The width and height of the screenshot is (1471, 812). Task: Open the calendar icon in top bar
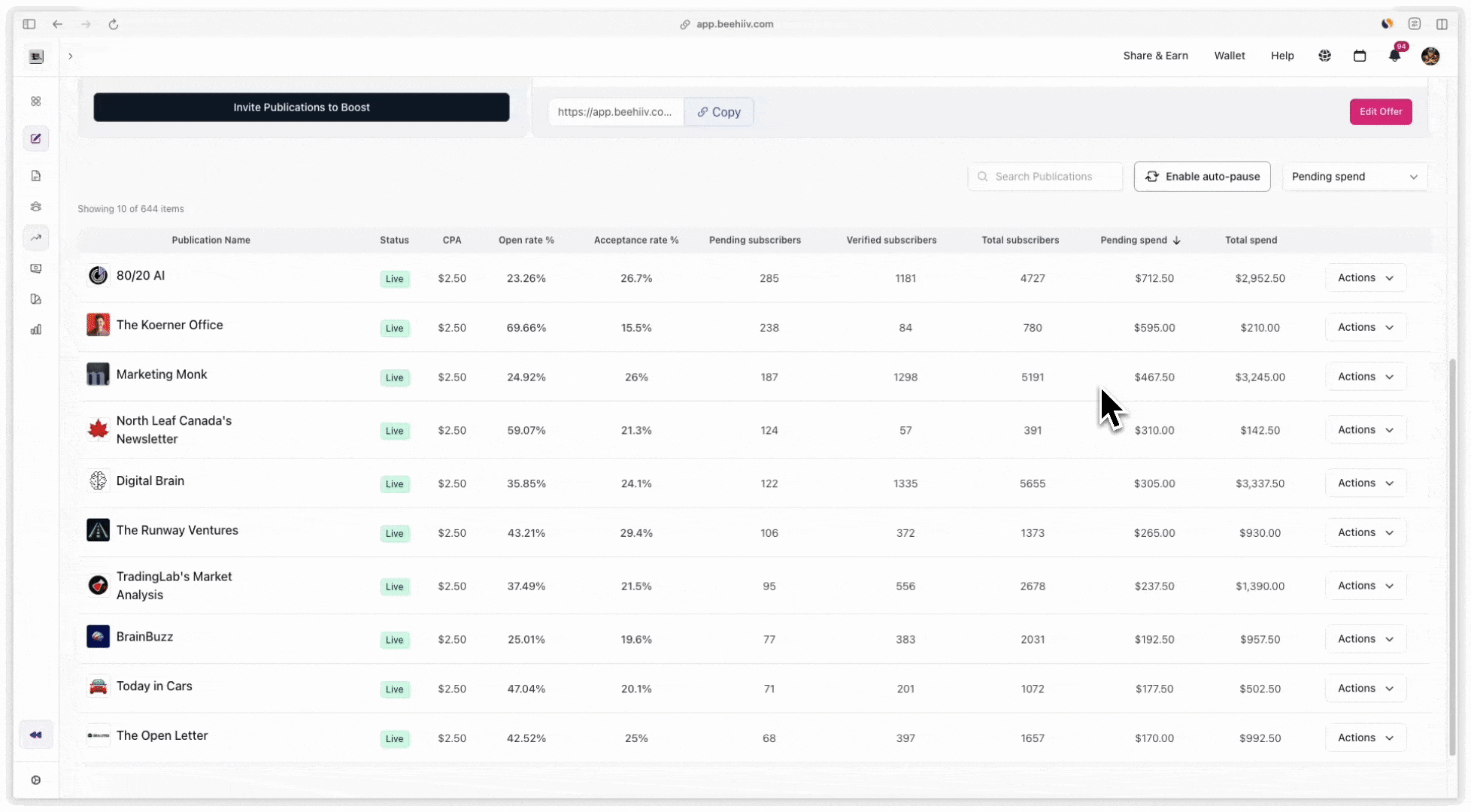point(1360,56)
